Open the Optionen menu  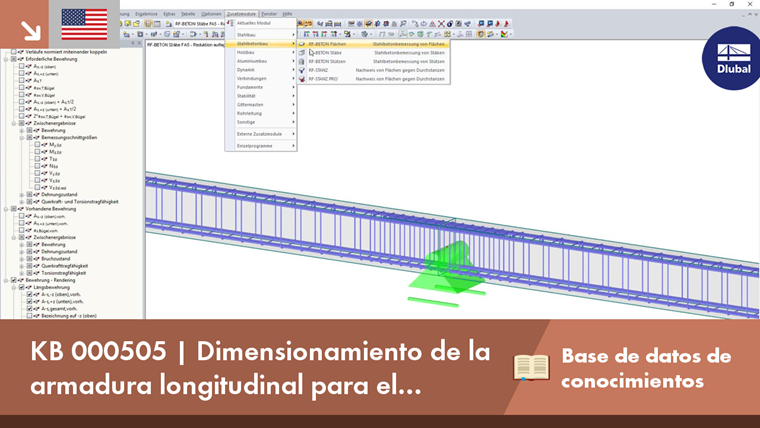[211, 14]
